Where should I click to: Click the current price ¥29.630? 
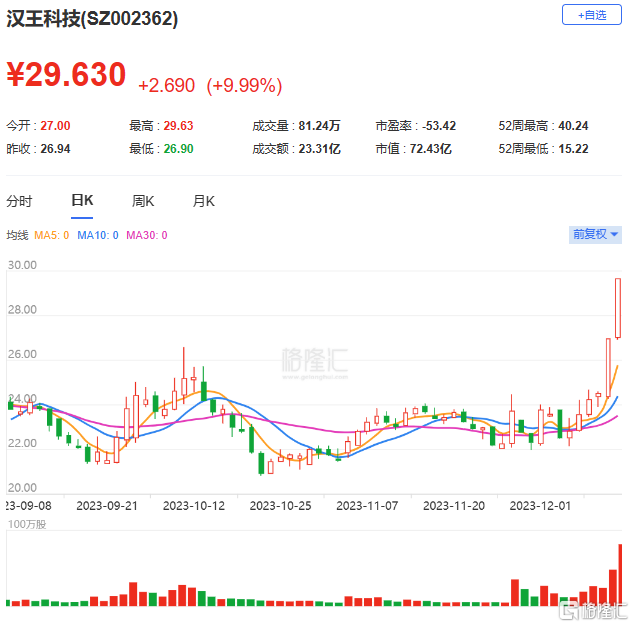tap(66, 74)
